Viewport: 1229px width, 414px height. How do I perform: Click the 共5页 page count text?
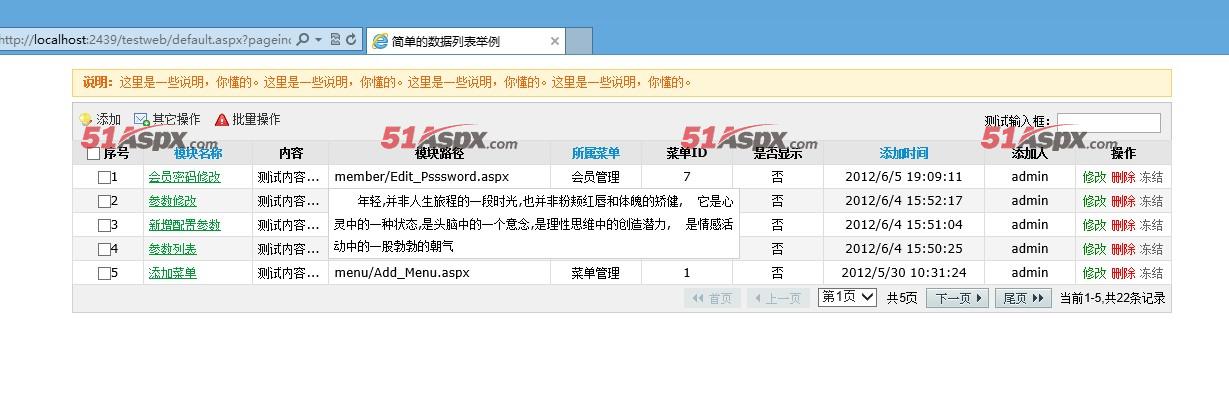pos(901,298)
